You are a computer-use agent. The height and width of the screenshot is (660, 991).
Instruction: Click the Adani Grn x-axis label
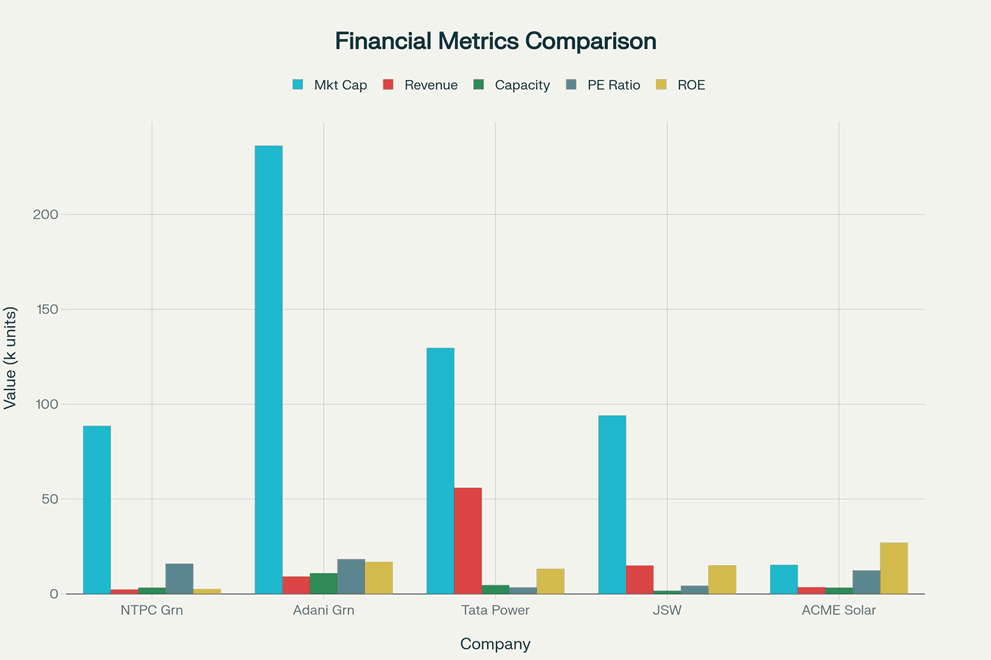[324, 610]
